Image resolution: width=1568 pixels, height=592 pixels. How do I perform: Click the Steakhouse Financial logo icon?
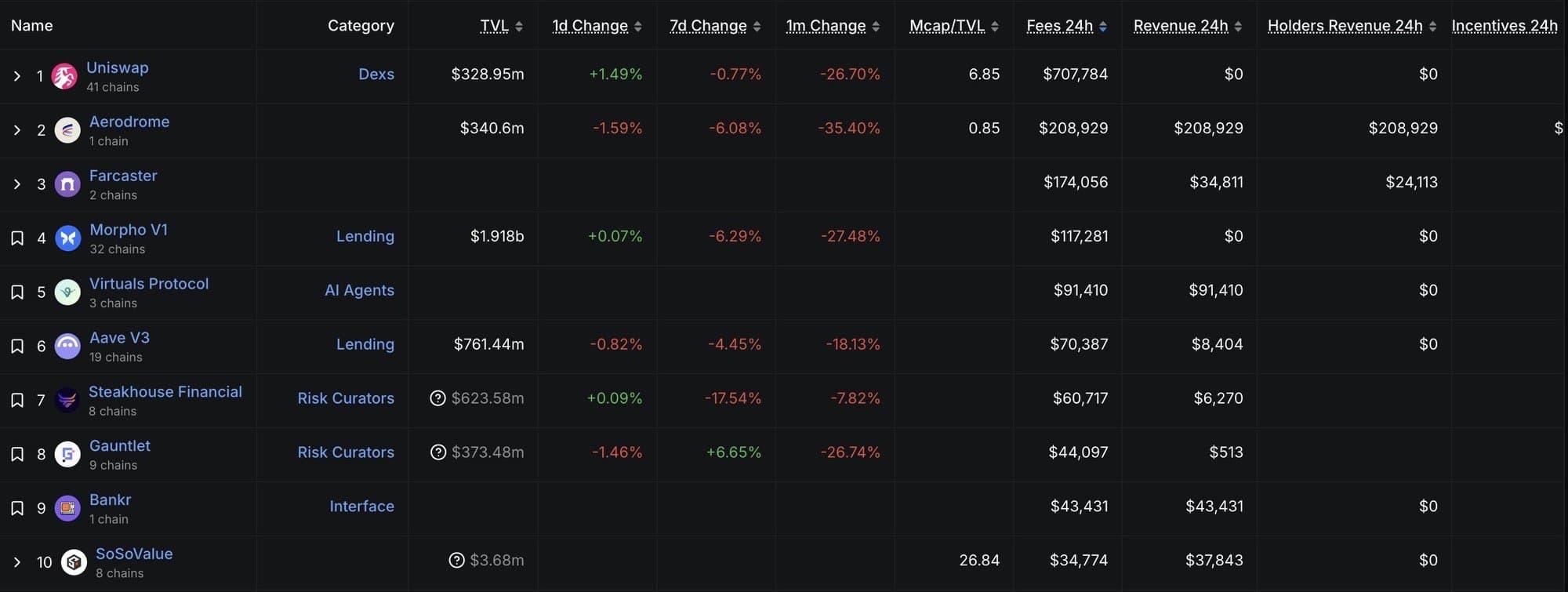pos(67,401)
